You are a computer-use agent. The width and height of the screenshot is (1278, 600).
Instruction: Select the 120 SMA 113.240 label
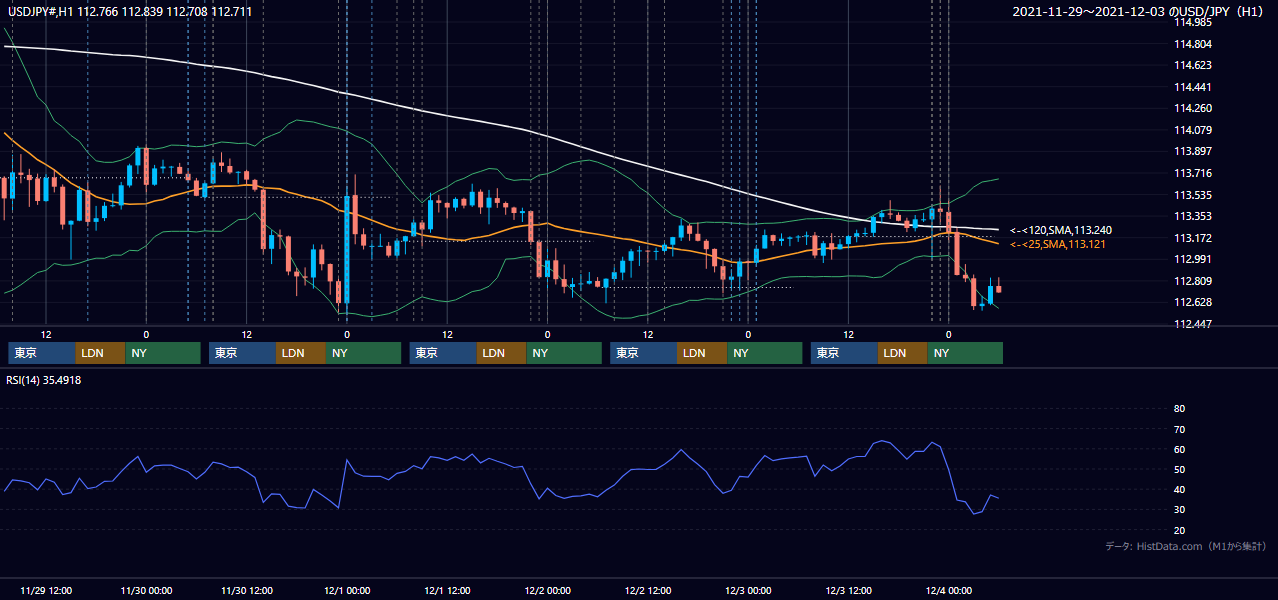coord(1061,230)
